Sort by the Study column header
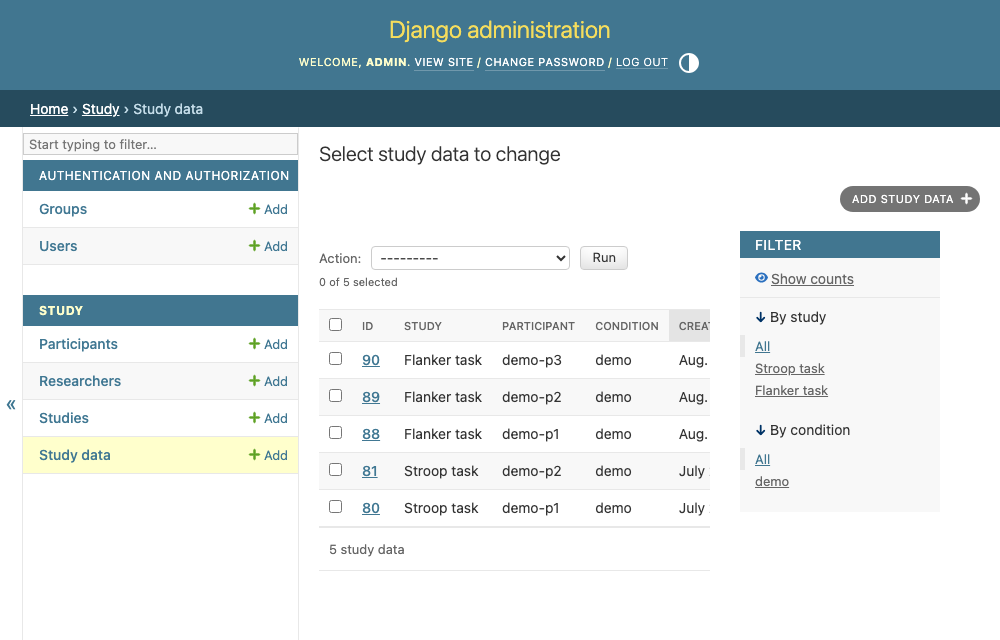 click(423, 326)
